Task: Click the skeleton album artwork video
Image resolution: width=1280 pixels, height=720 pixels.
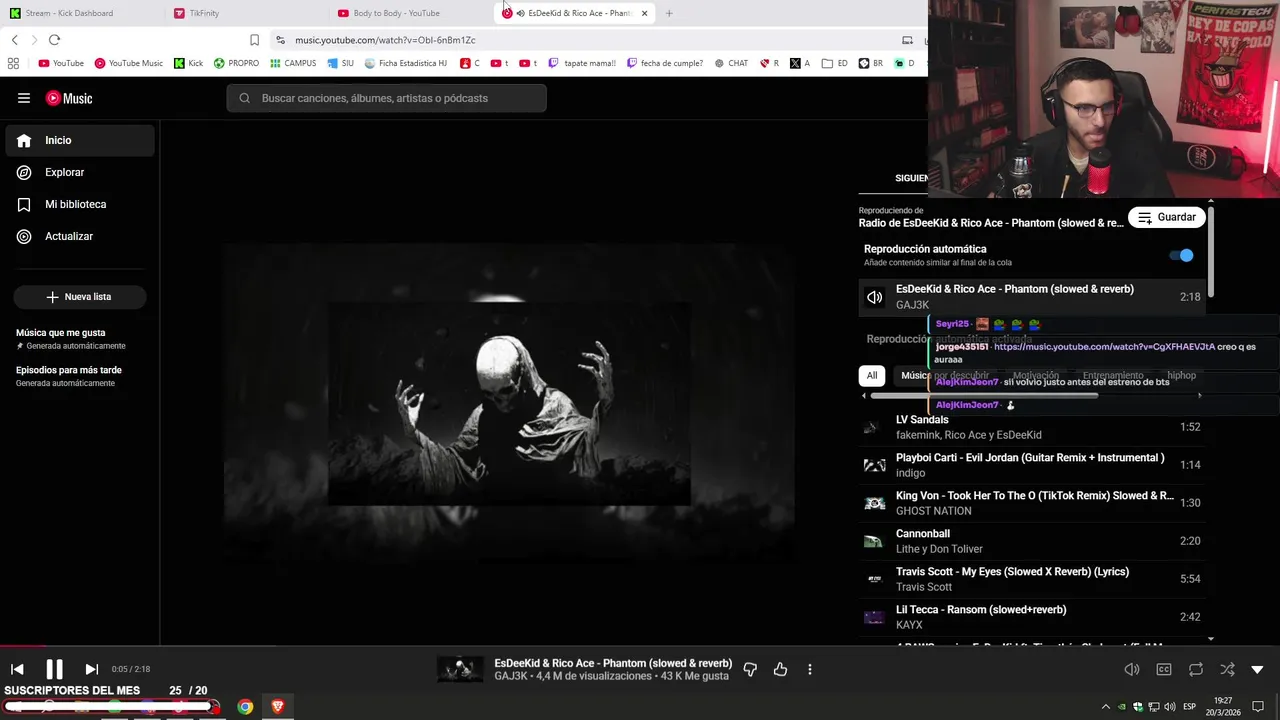Action: (509, 404)
